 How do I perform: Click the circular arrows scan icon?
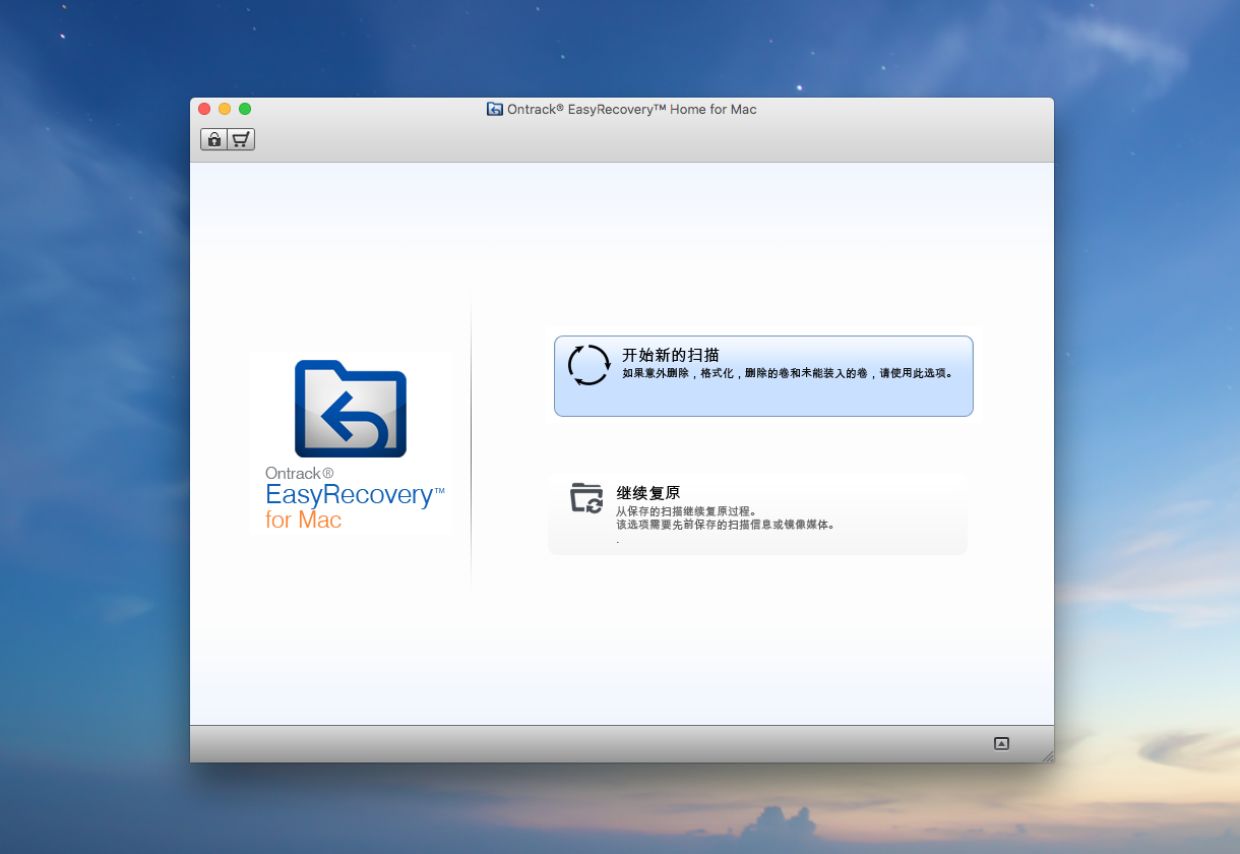coord(588,365)
